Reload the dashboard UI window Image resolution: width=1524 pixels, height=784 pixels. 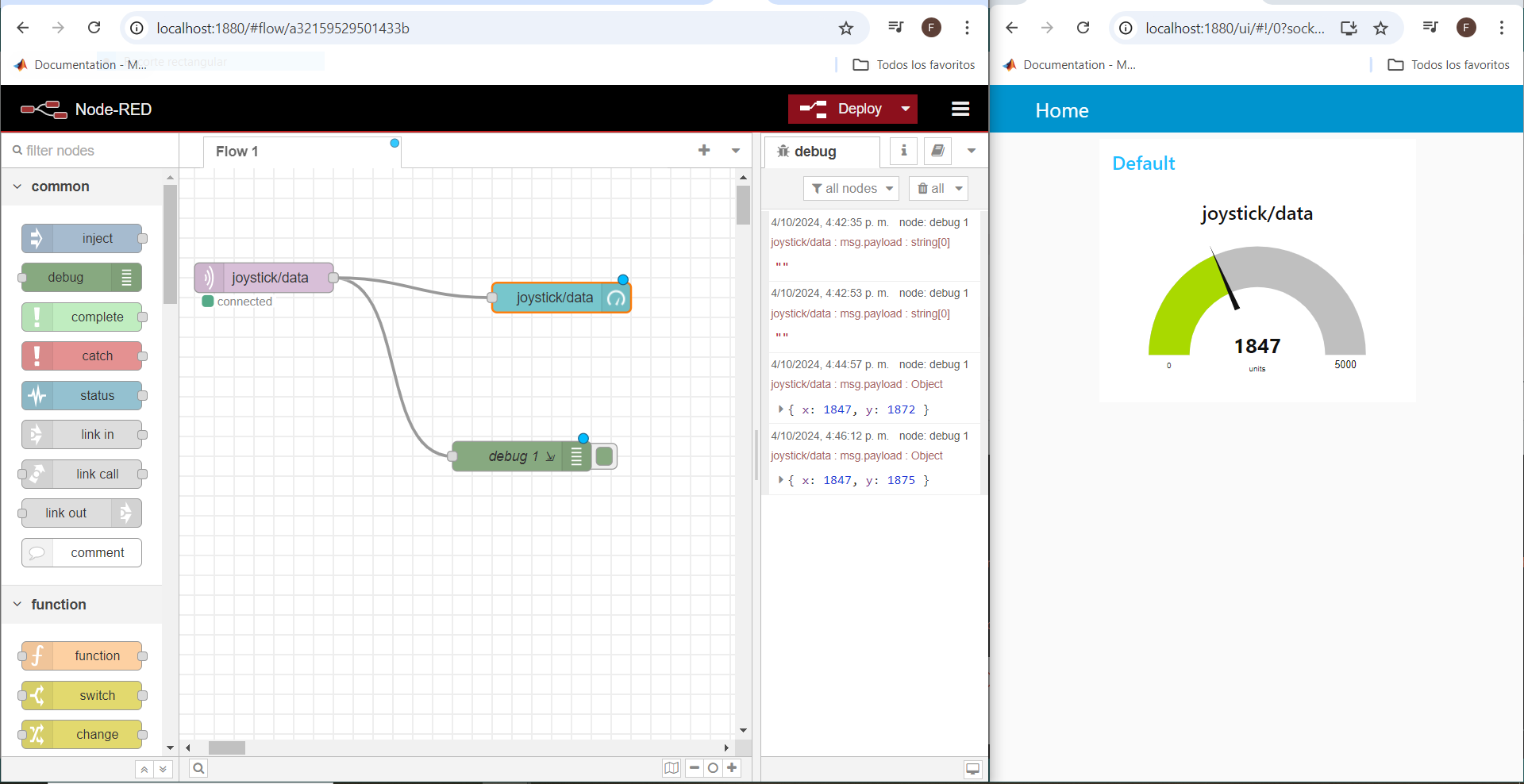point(1083,28)
